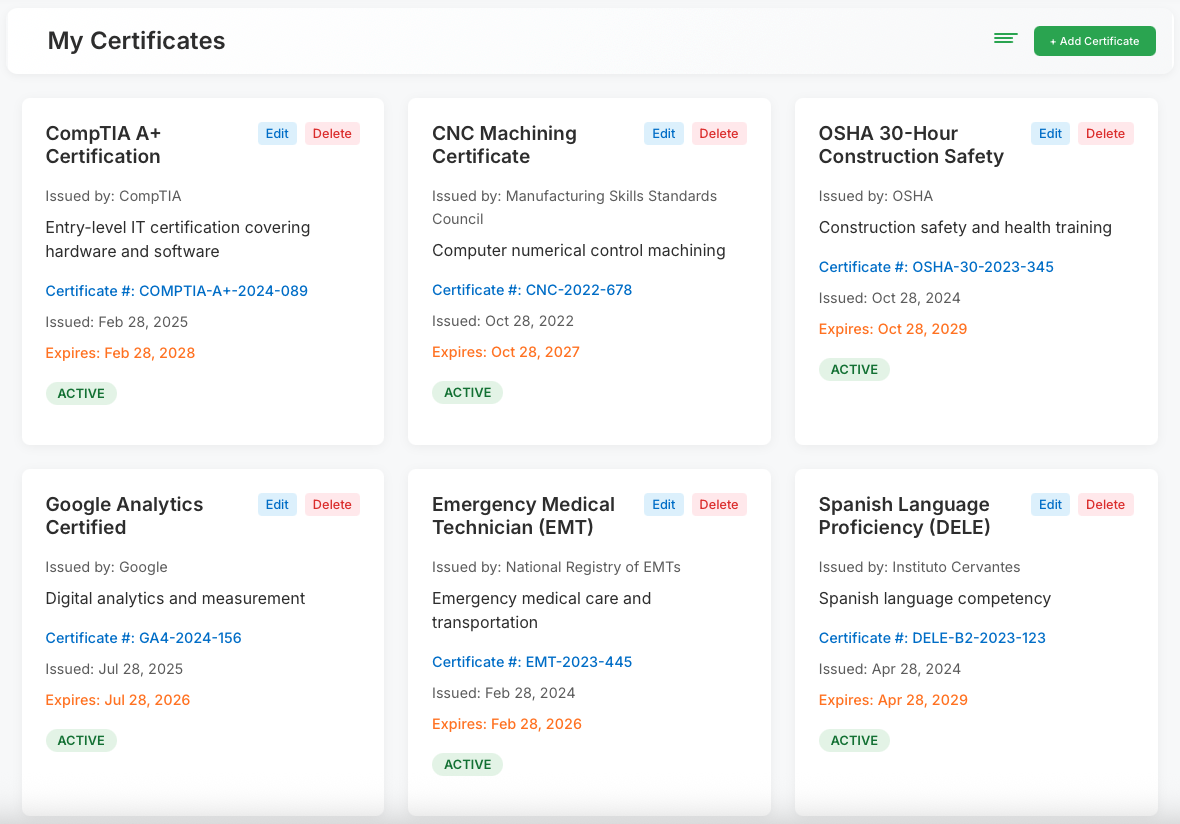
Task: Delete the Emergency Medical Technician card
Action: coord(719,504)
